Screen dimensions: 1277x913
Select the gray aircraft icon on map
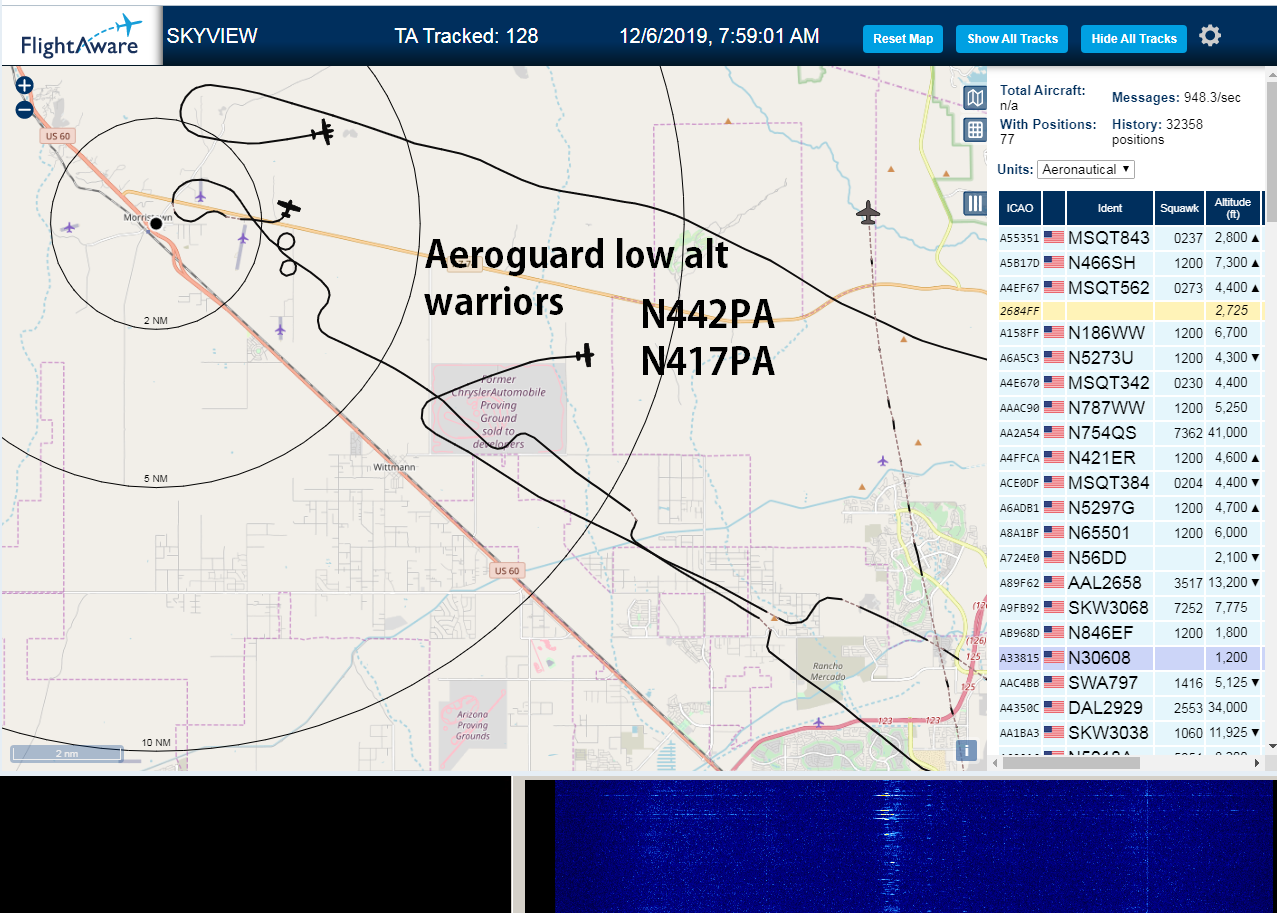[x=868, y=213]
